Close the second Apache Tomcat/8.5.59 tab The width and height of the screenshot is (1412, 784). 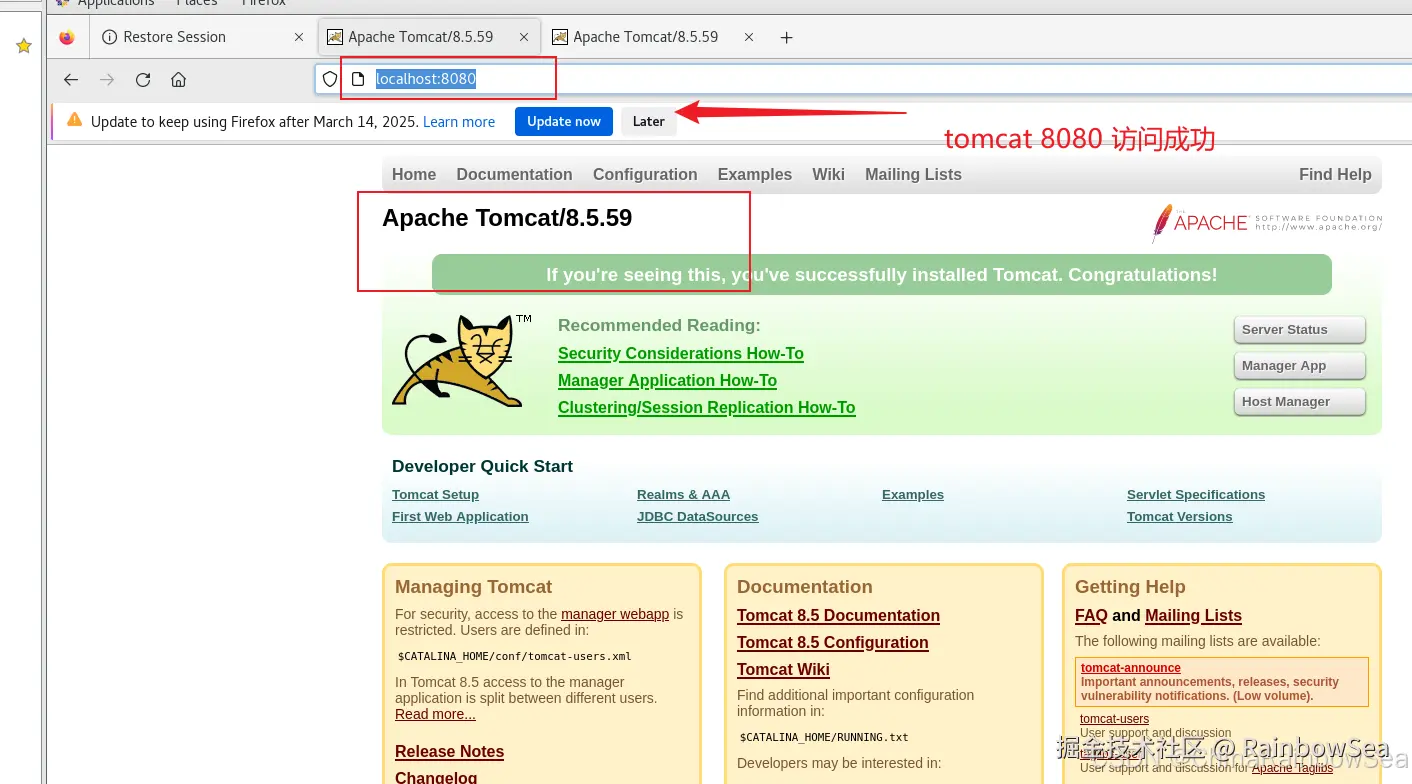click(749, 37)
